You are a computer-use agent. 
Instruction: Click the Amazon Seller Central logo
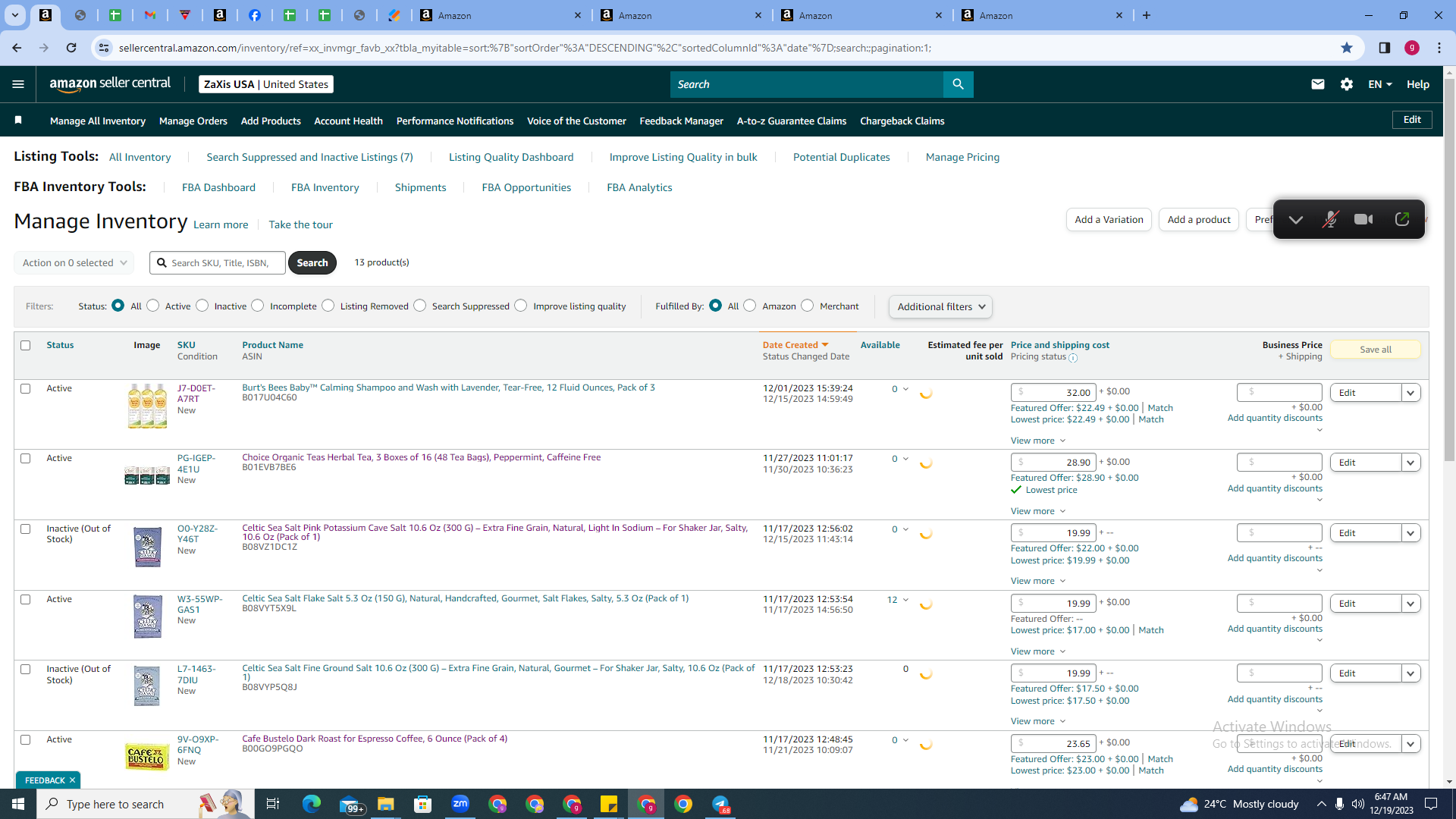tap(110, 84)
